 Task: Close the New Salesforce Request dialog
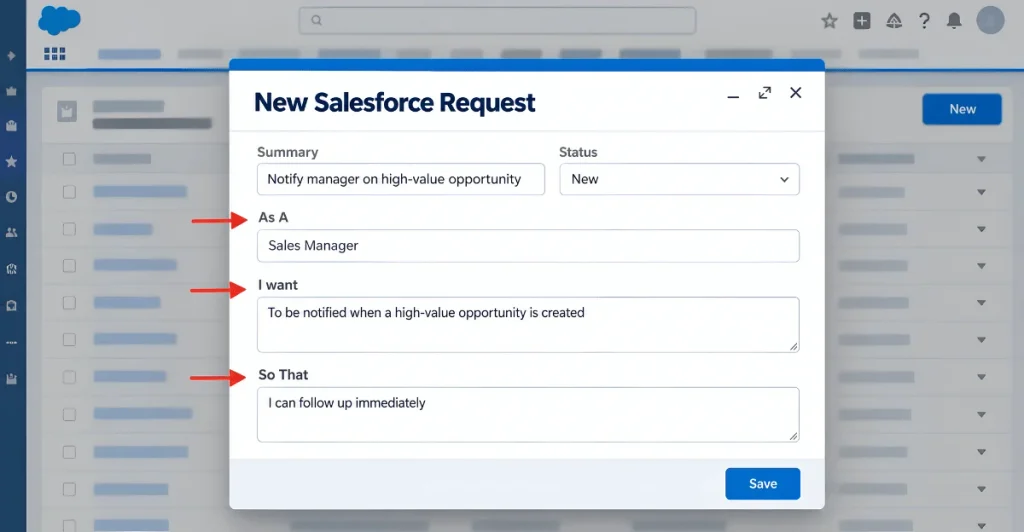795,93
